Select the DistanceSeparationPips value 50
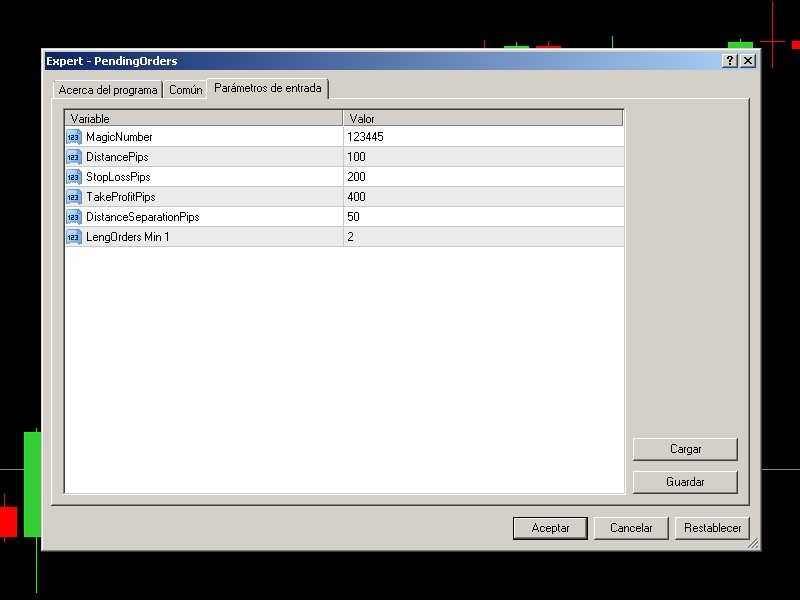Screen dimensions: 800x600 tap(484, 217)
